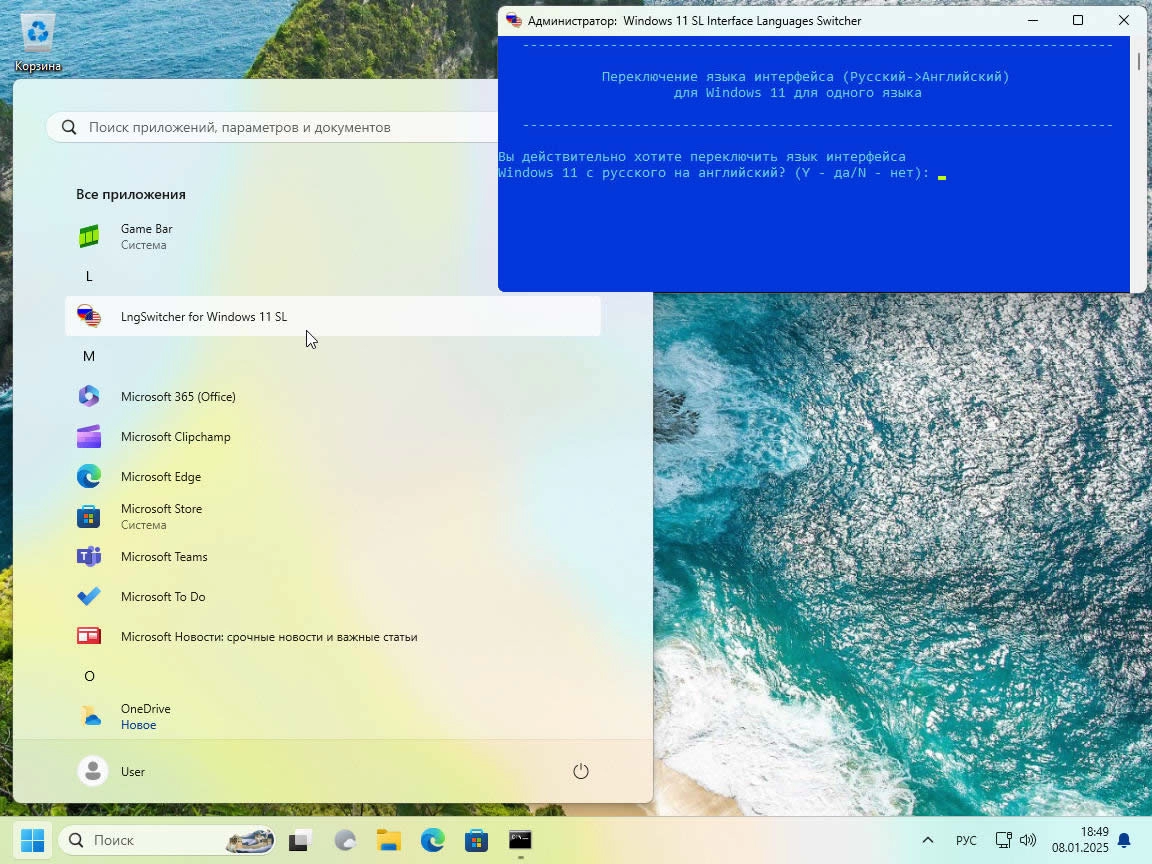Click the 'Все приложения' heading
Viewport: 1152px width, 864px height.
(x=131, y=195)
